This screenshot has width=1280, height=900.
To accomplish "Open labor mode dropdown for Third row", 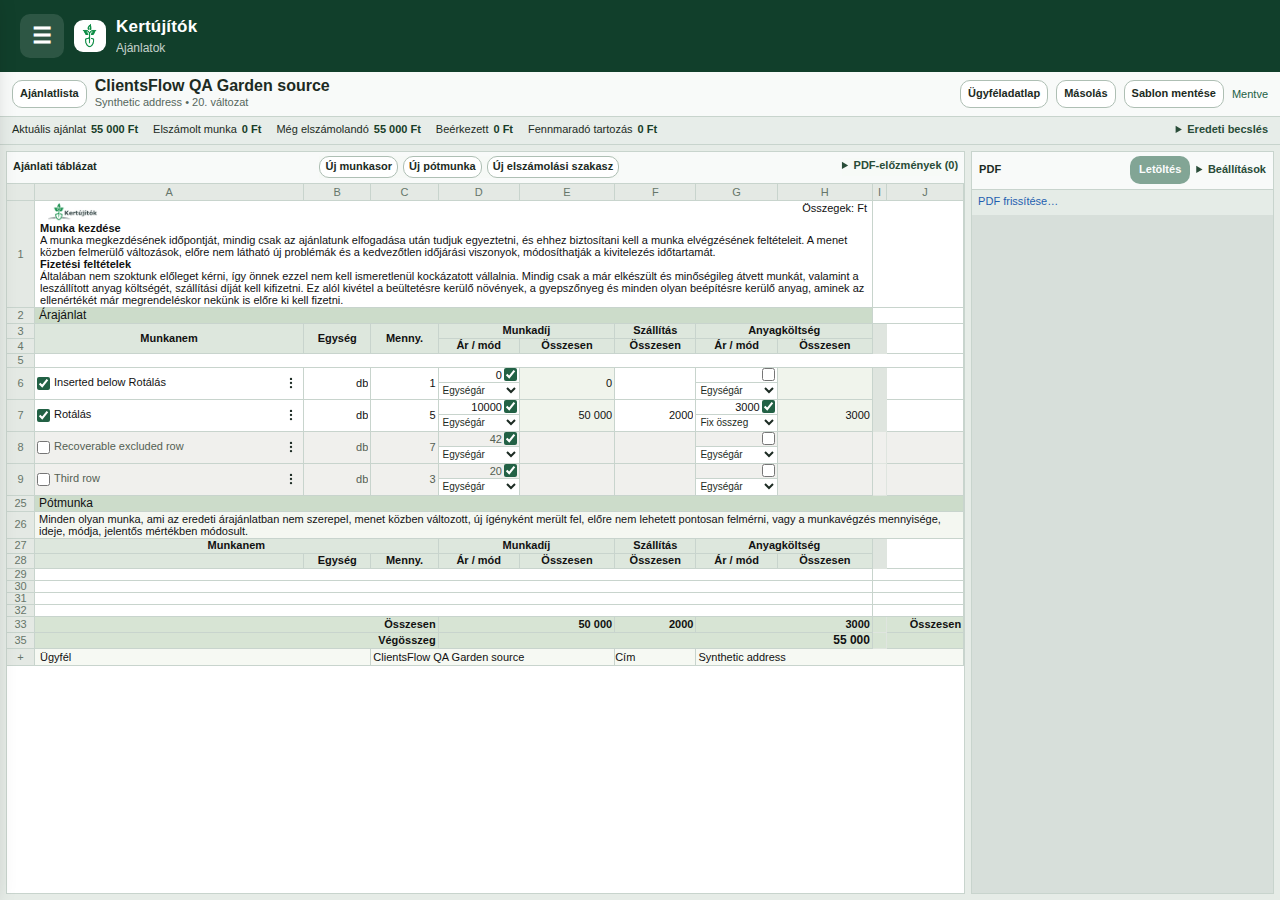I will click(479, 486).
